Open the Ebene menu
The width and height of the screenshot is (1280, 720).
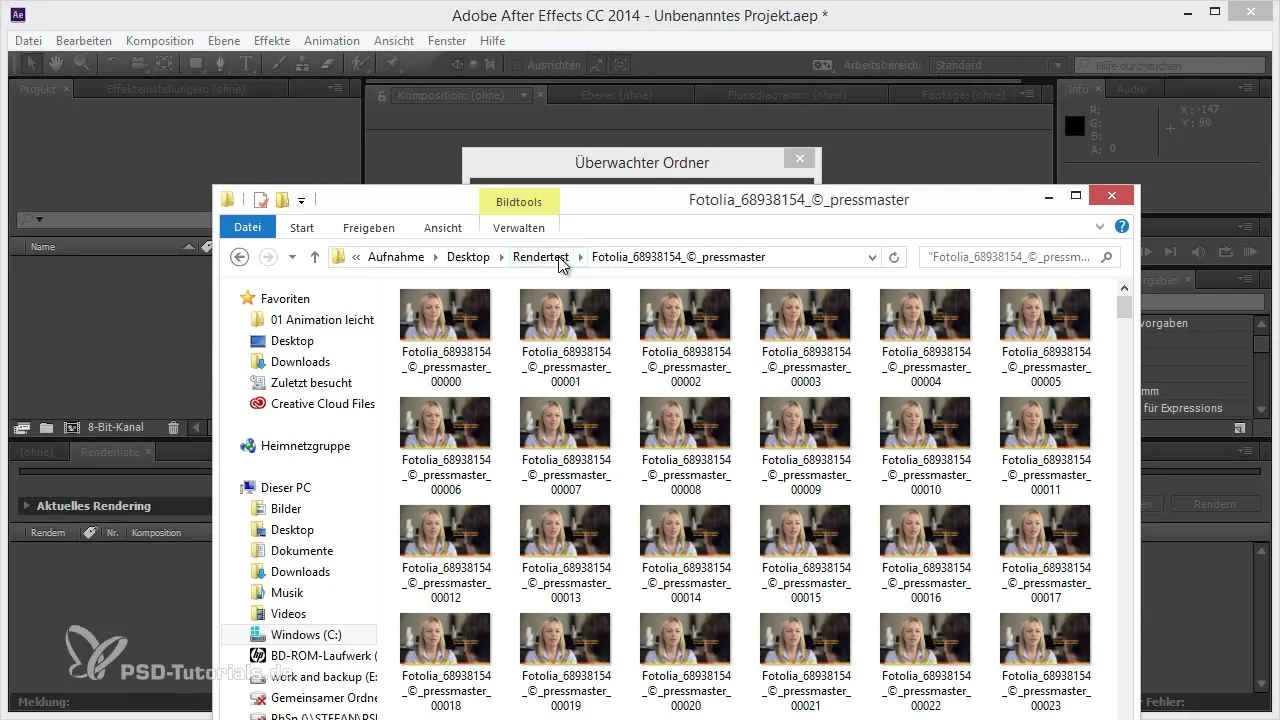[x=225, y=41]
